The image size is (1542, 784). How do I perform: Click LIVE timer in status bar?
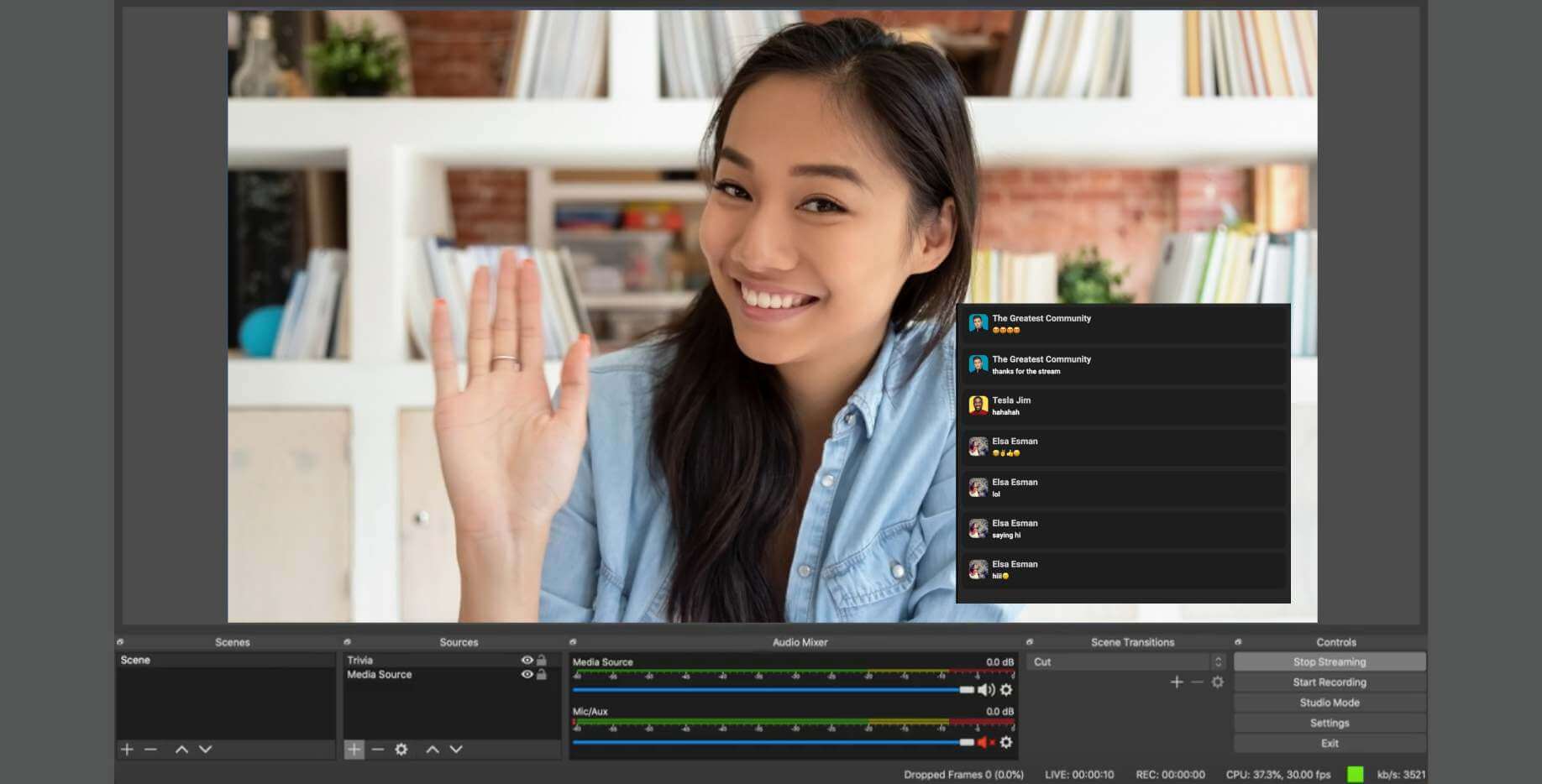1079,774
